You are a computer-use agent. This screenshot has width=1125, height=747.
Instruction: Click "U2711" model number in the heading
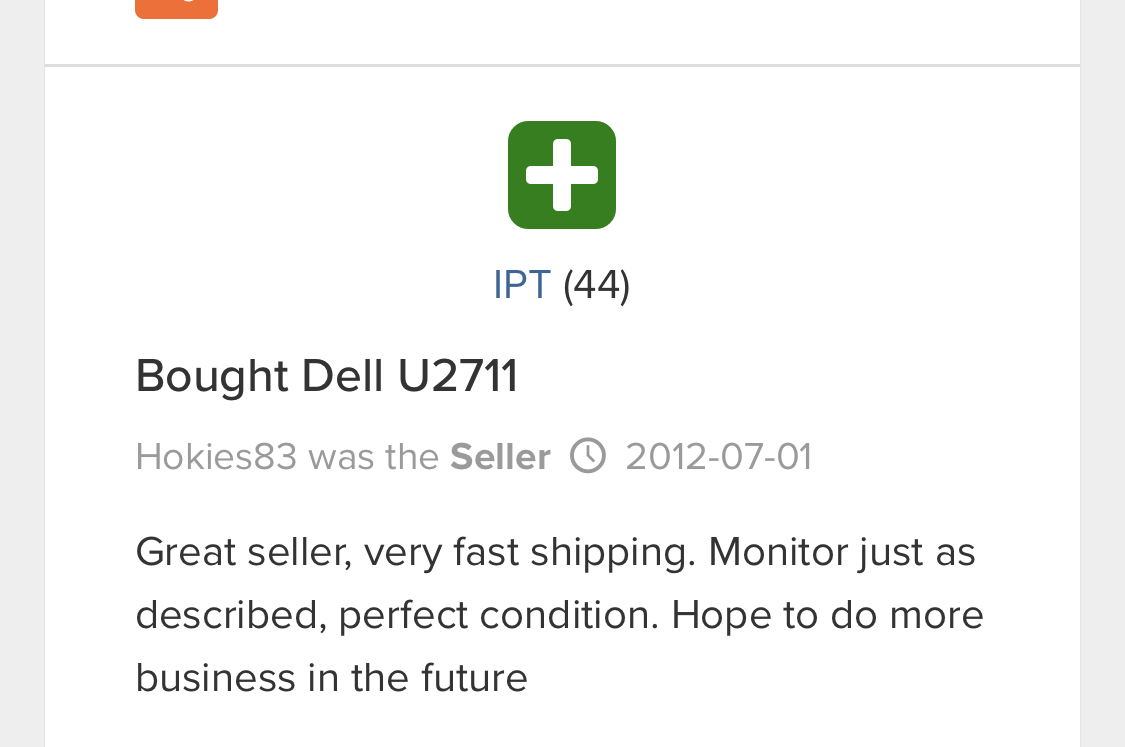[458, 377]
